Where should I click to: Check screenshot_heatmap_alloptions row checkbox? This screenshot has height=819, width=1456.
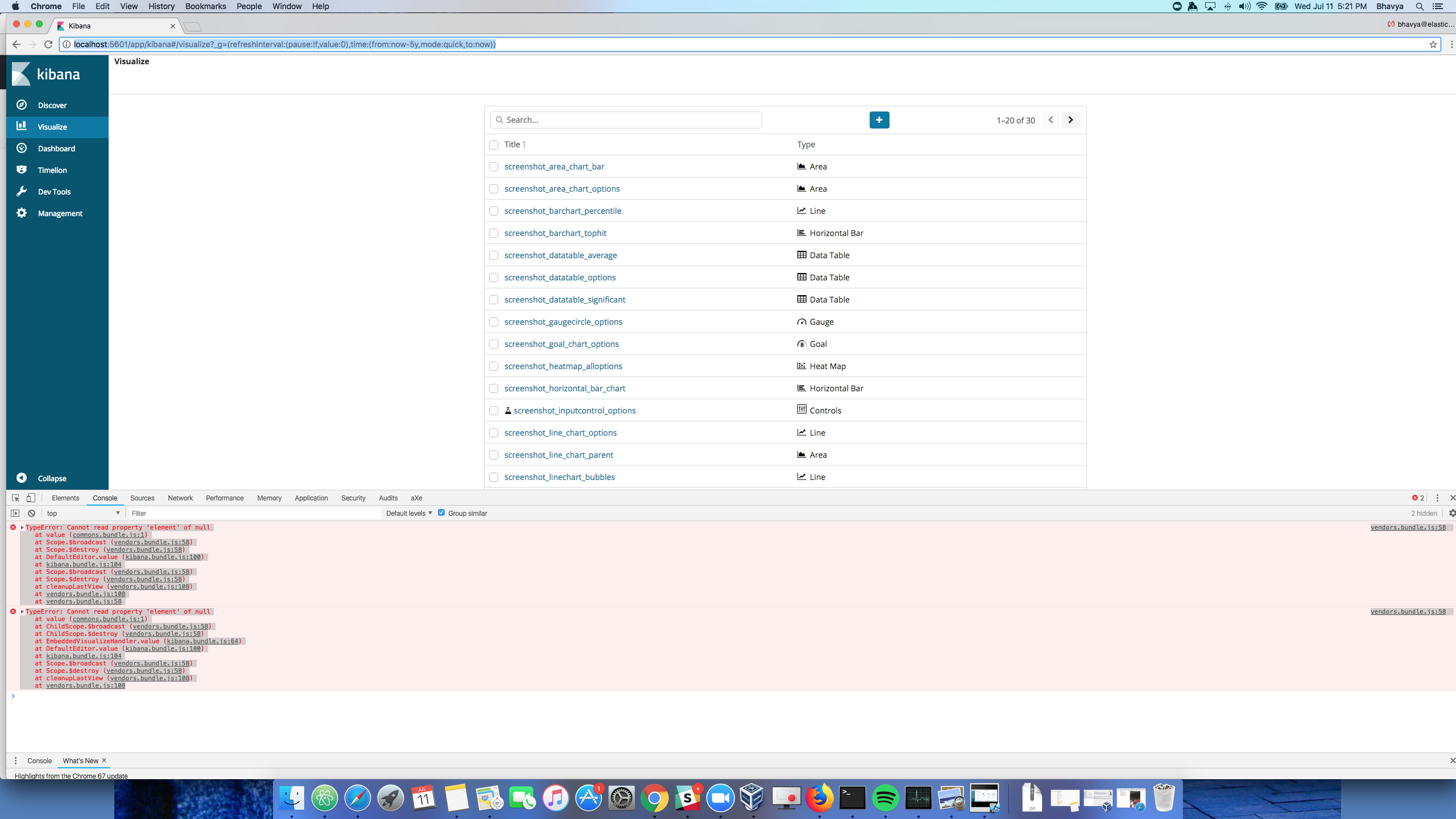(x=494, y=366)
